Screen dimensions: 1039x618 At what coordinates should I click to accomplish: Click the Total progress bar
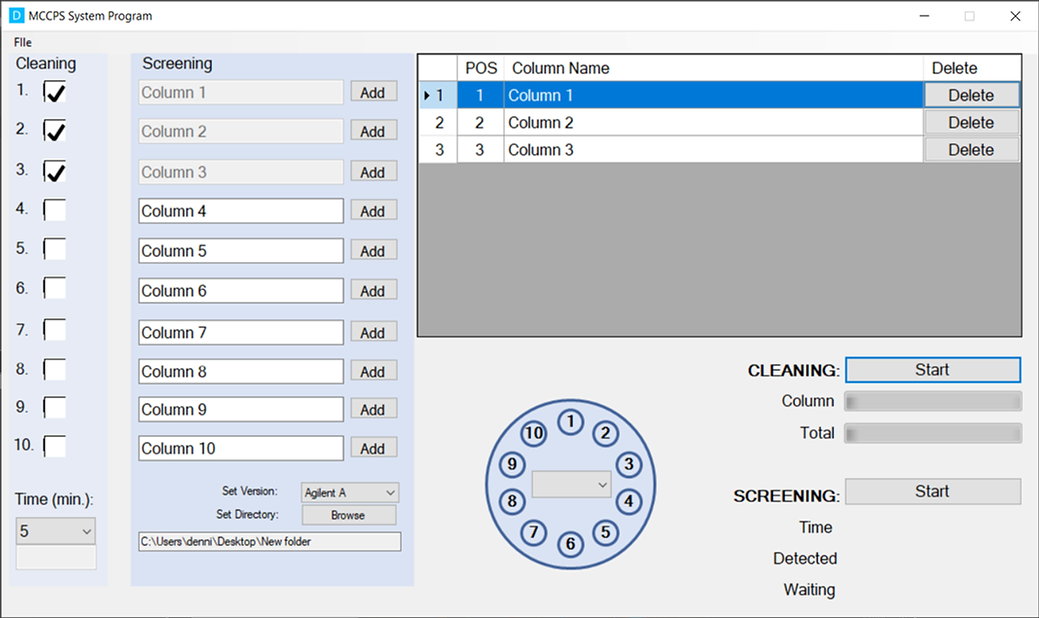tap(931, 433)
